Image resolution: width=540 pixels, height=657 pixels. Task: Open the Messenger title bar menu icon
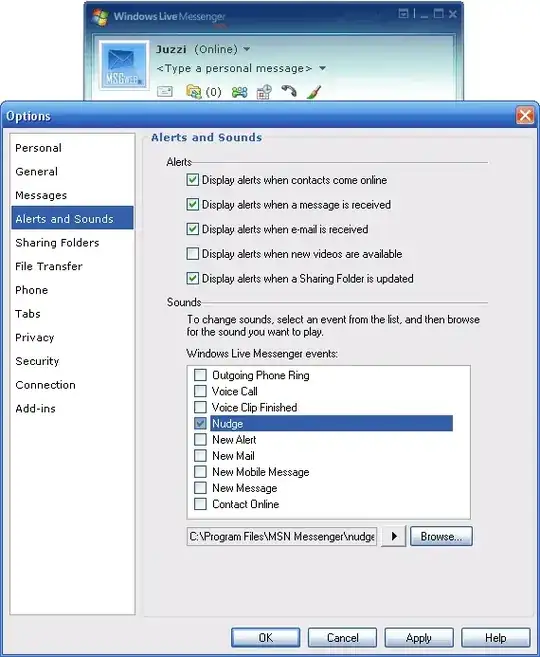click(403, 14)
